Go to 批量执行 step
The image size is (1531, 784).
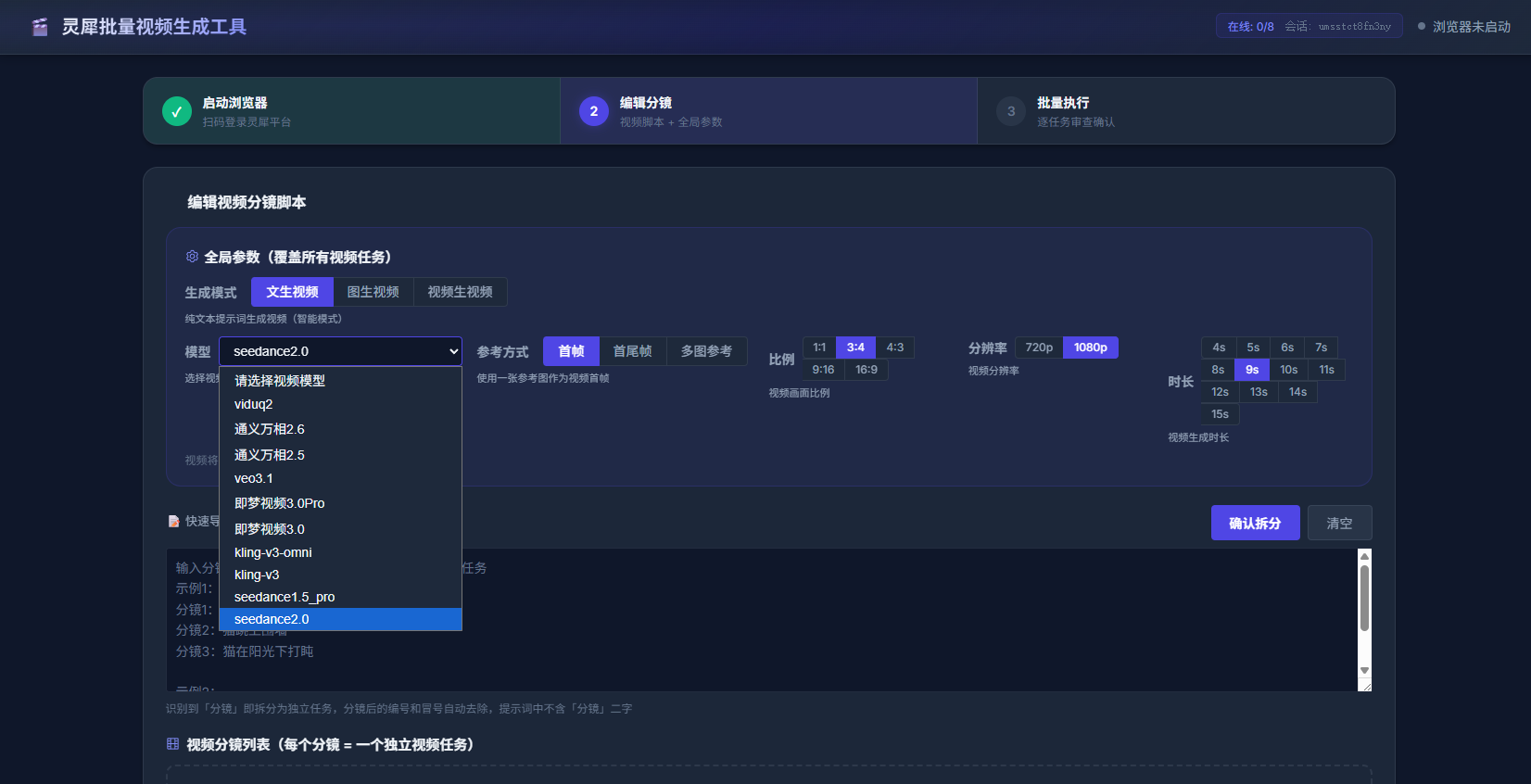(x=1185, y=111)
